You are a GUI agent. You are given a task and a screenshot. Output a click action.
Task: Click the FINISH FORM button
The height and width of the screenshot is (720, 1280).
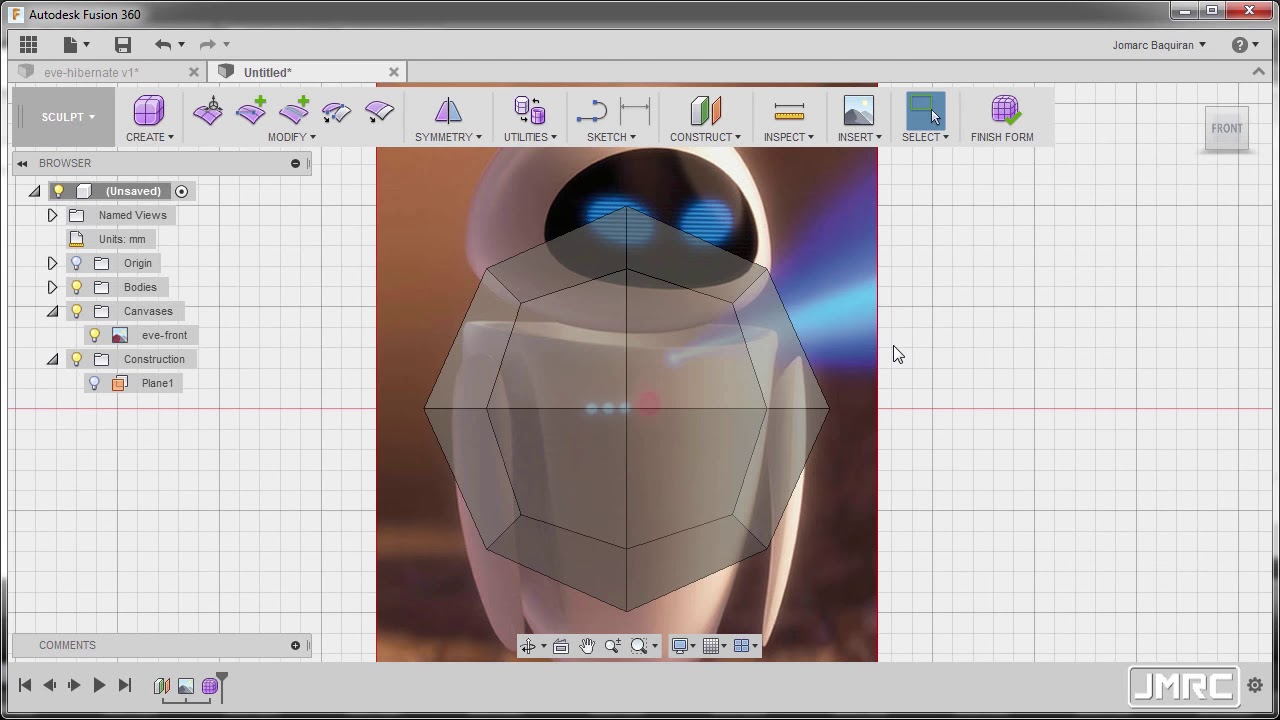[x=1002, y=137]
